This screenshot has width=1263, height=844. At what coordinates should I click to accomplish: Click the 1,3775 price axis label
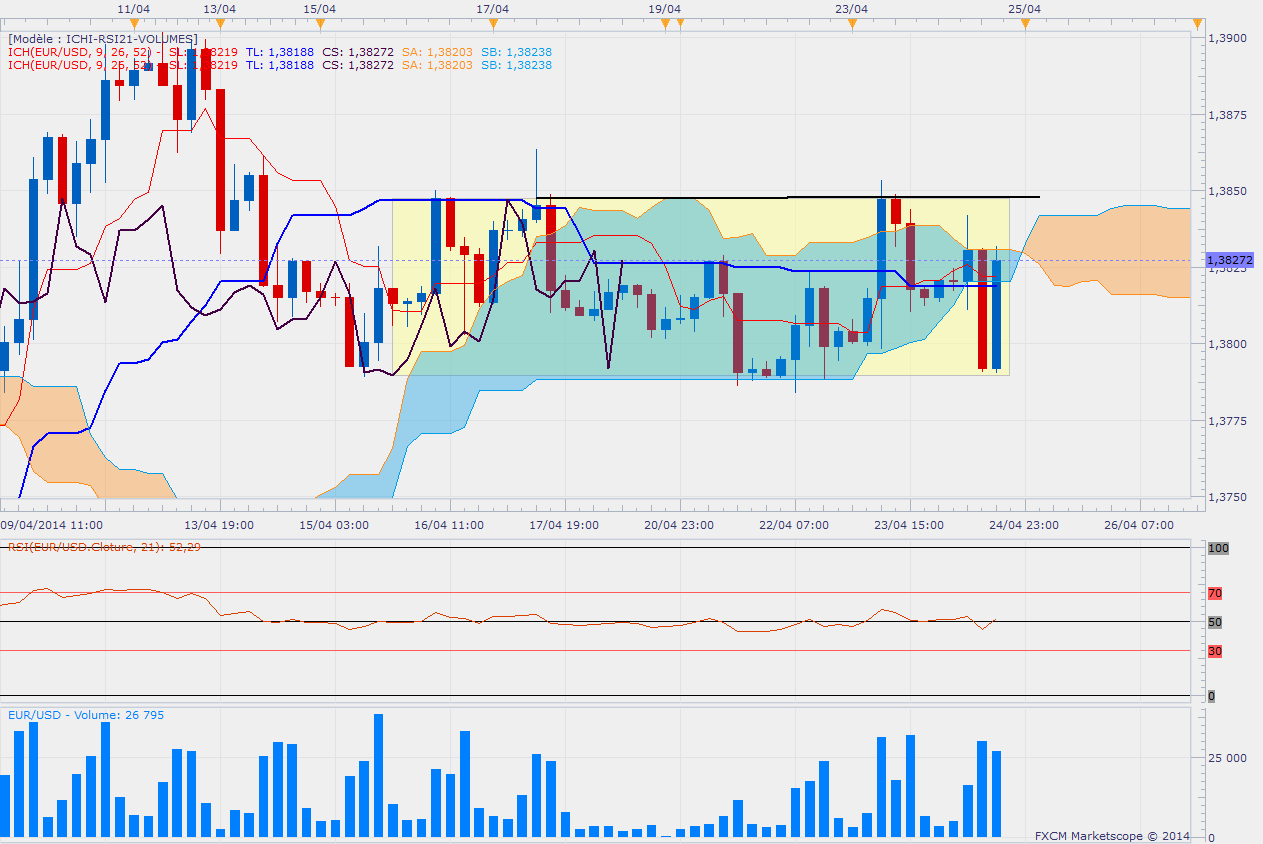coord(1226,421)
